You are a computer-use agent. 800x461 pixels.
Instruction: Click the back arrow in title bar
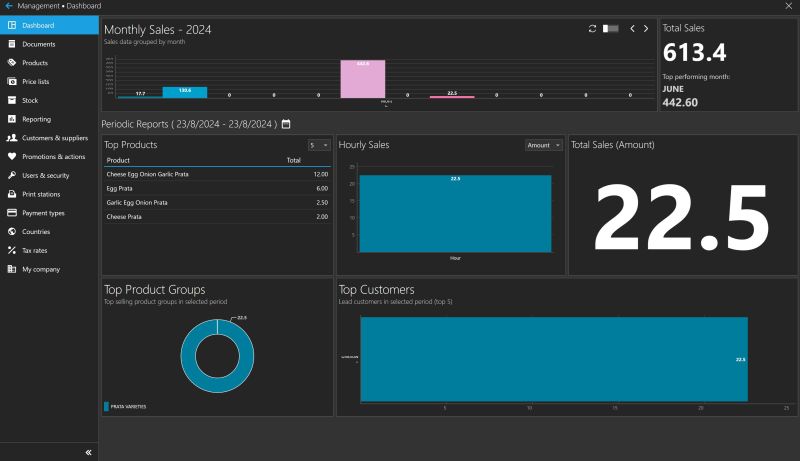pyautogui.click(x=8, y=6)
